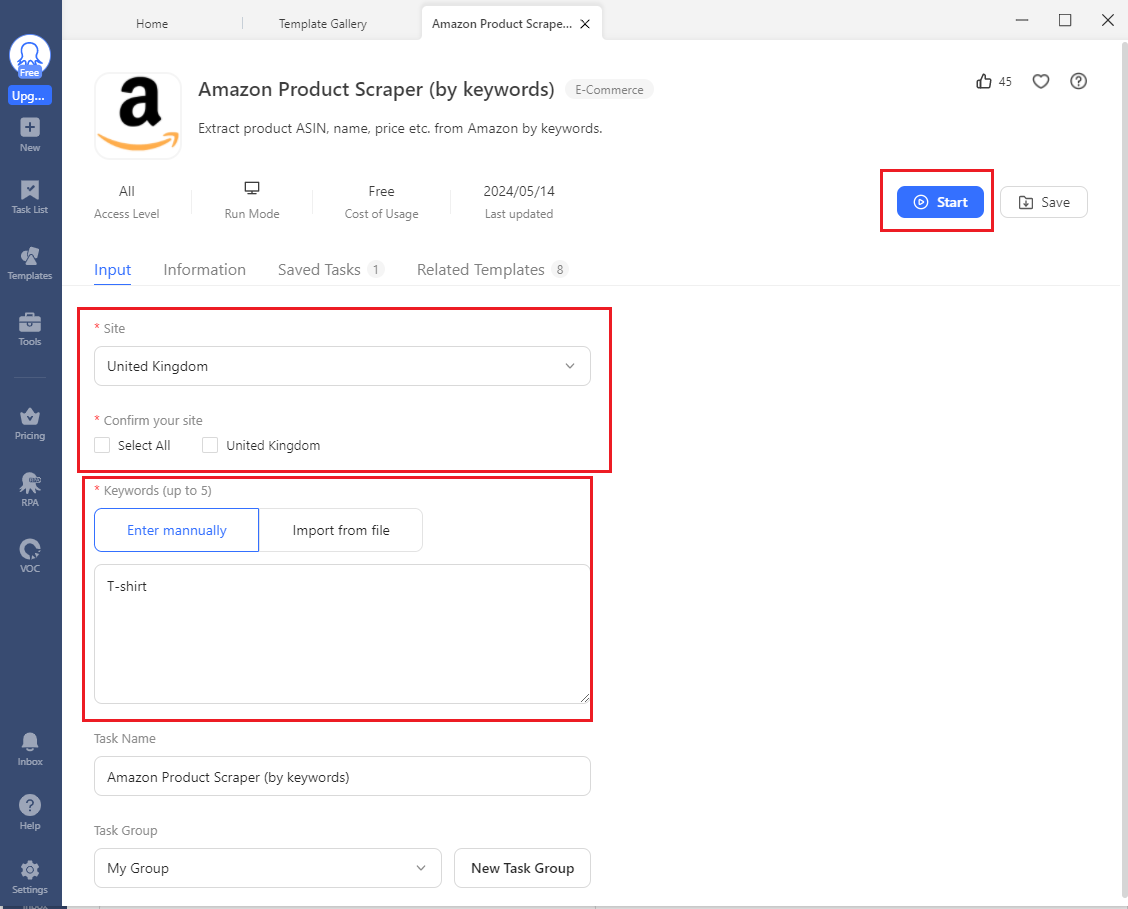Open Inbox notifications in sidebar
Viewport: 1128px width, 909px height.
point(29,749)
